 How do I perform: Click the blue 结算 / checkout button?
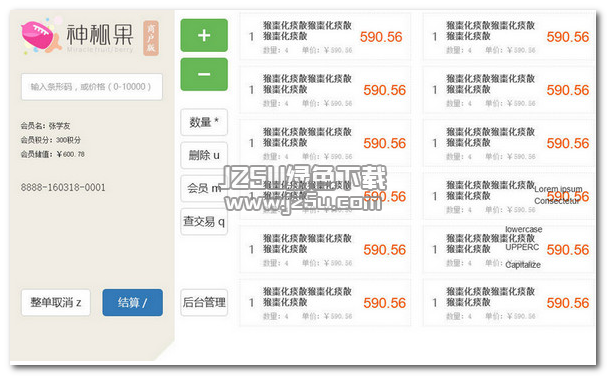132,302
